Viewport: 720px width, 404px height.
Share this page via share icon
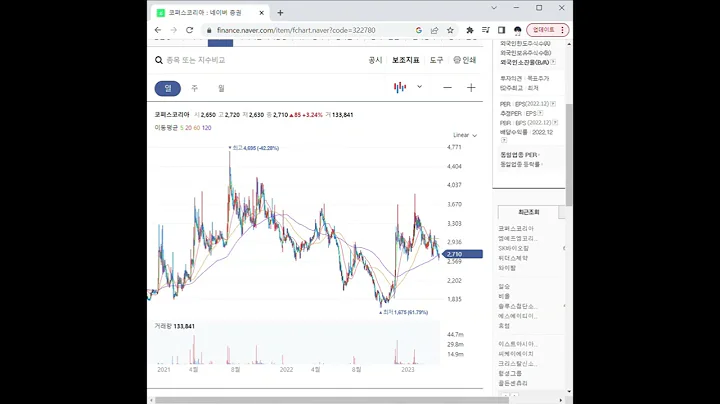[x=434, y=30]
